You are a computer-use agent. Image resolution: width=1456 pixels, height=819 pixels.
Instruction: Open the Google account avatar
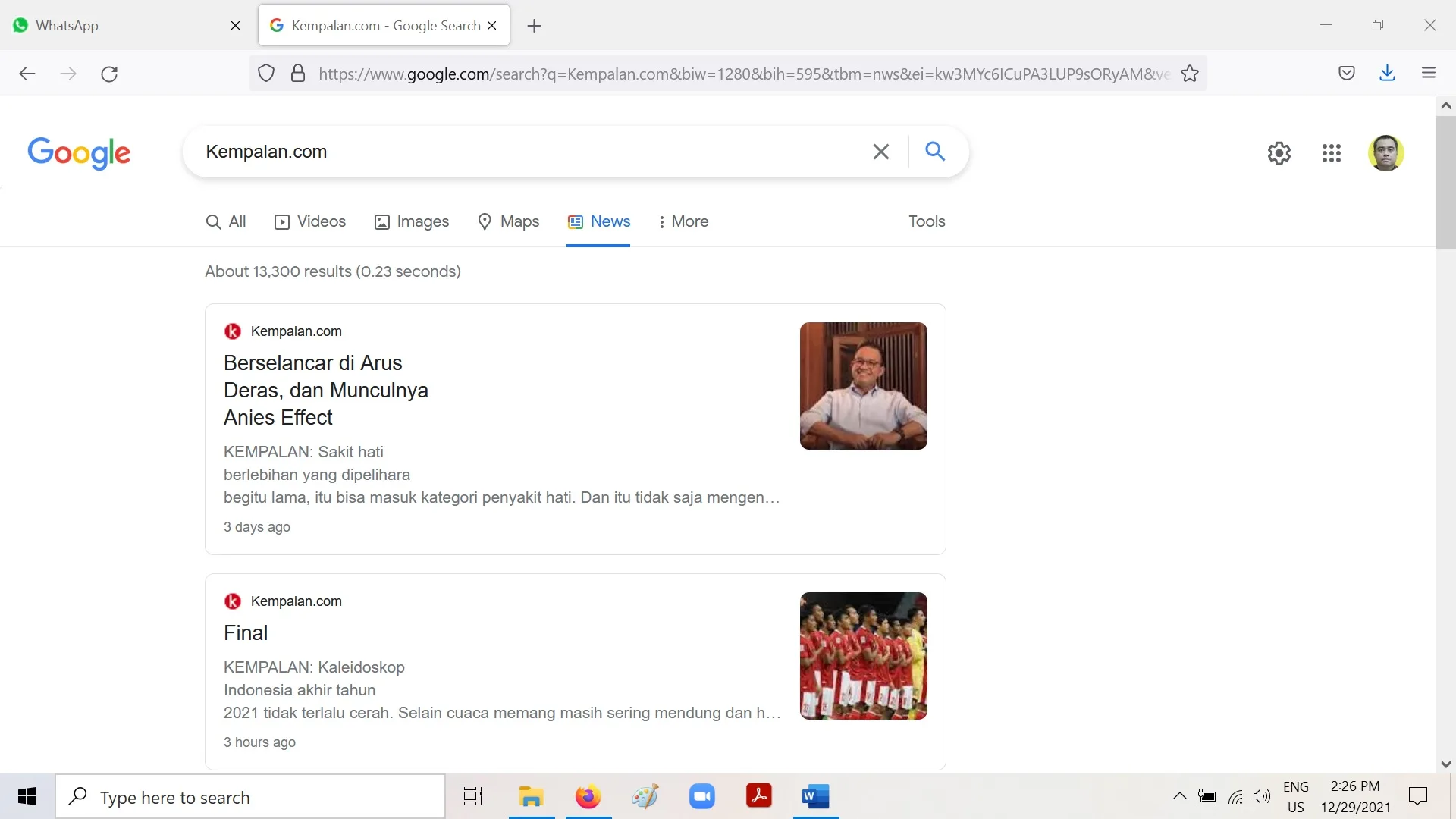(x=1385, y=153)
